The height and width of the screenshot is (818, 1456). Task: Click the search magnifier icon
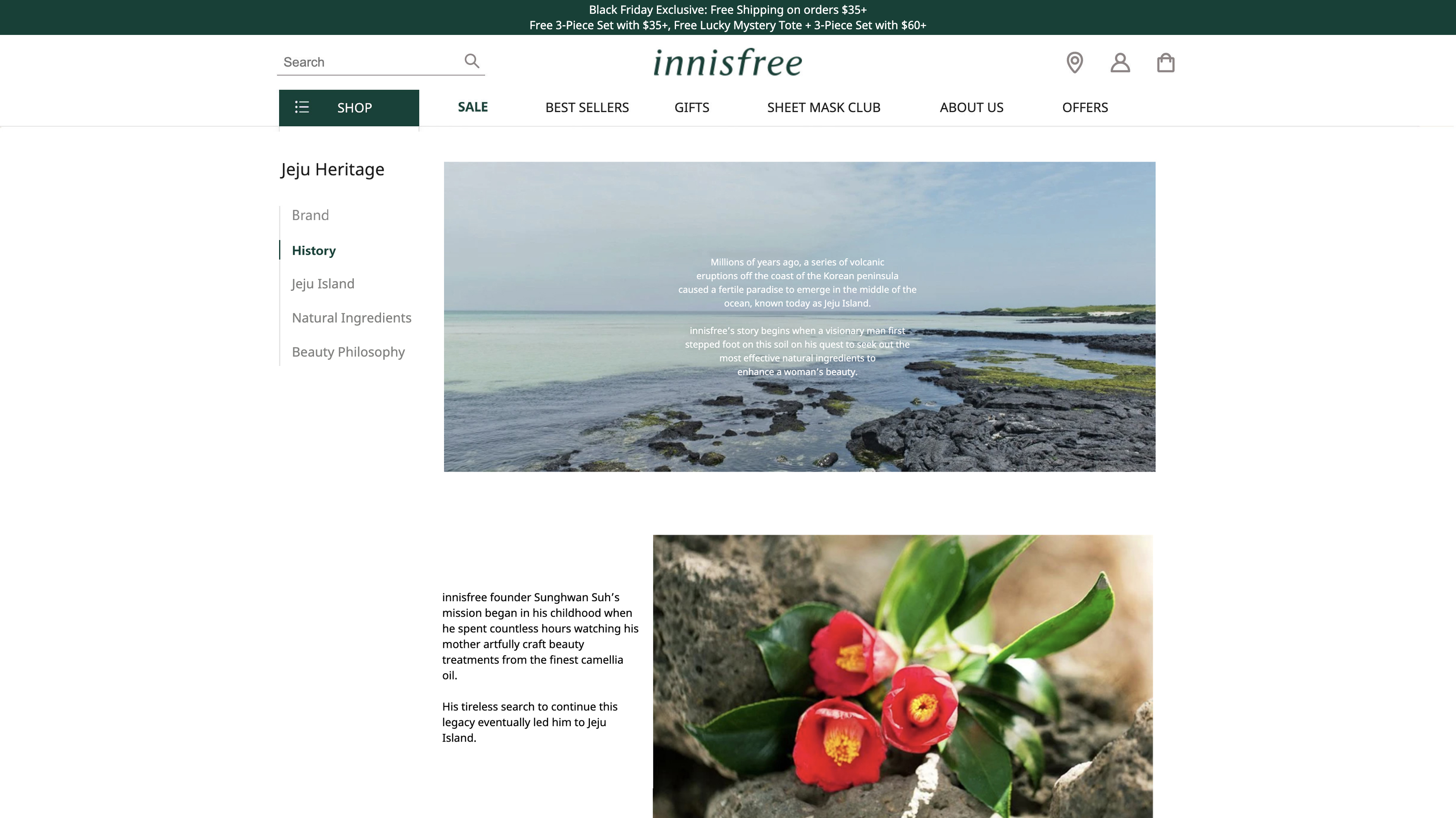click(x=471, y=61)
